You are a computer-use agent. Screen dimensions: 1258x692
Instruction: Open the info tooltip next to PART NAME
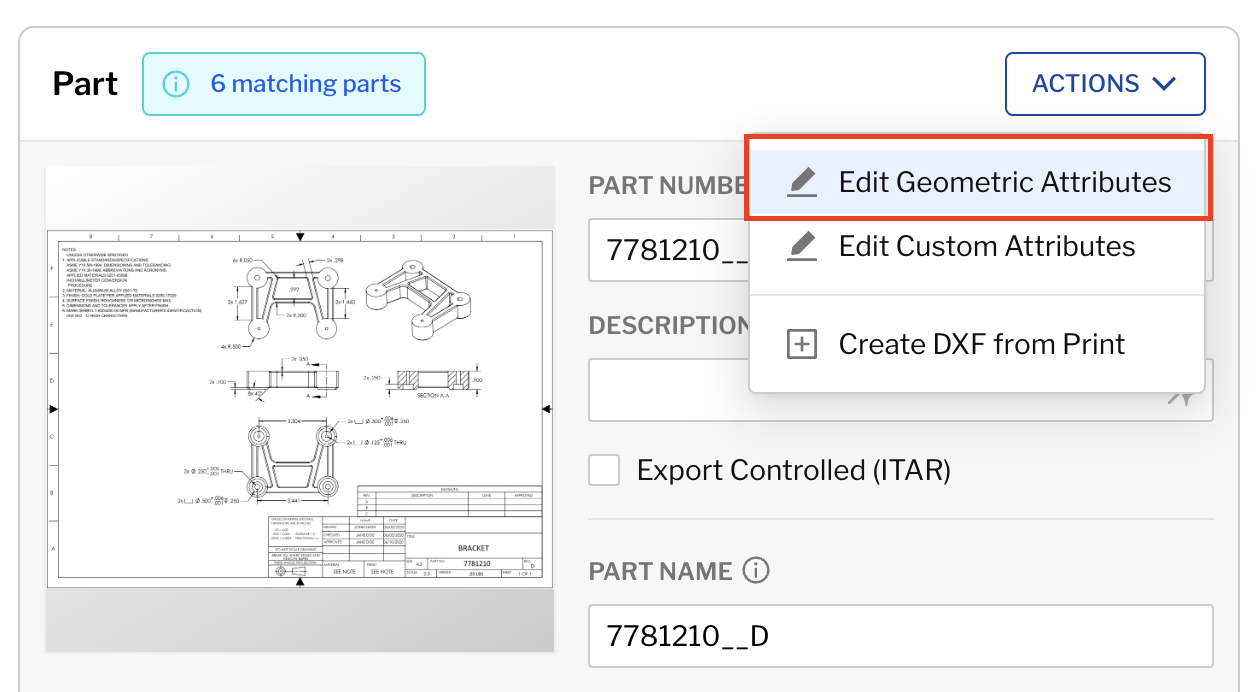coord(758,570)
